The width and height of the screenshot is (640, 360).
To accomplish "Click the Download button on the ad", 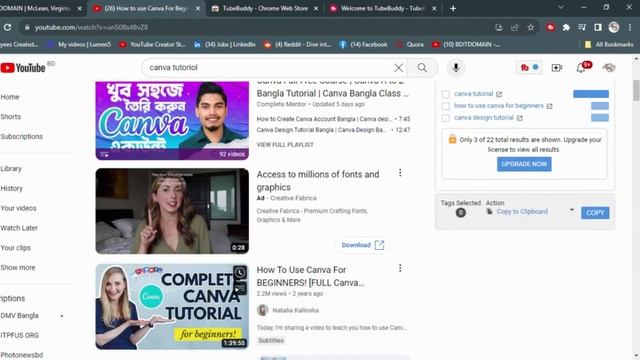I will pyautogui.click(x=362, y=245).
